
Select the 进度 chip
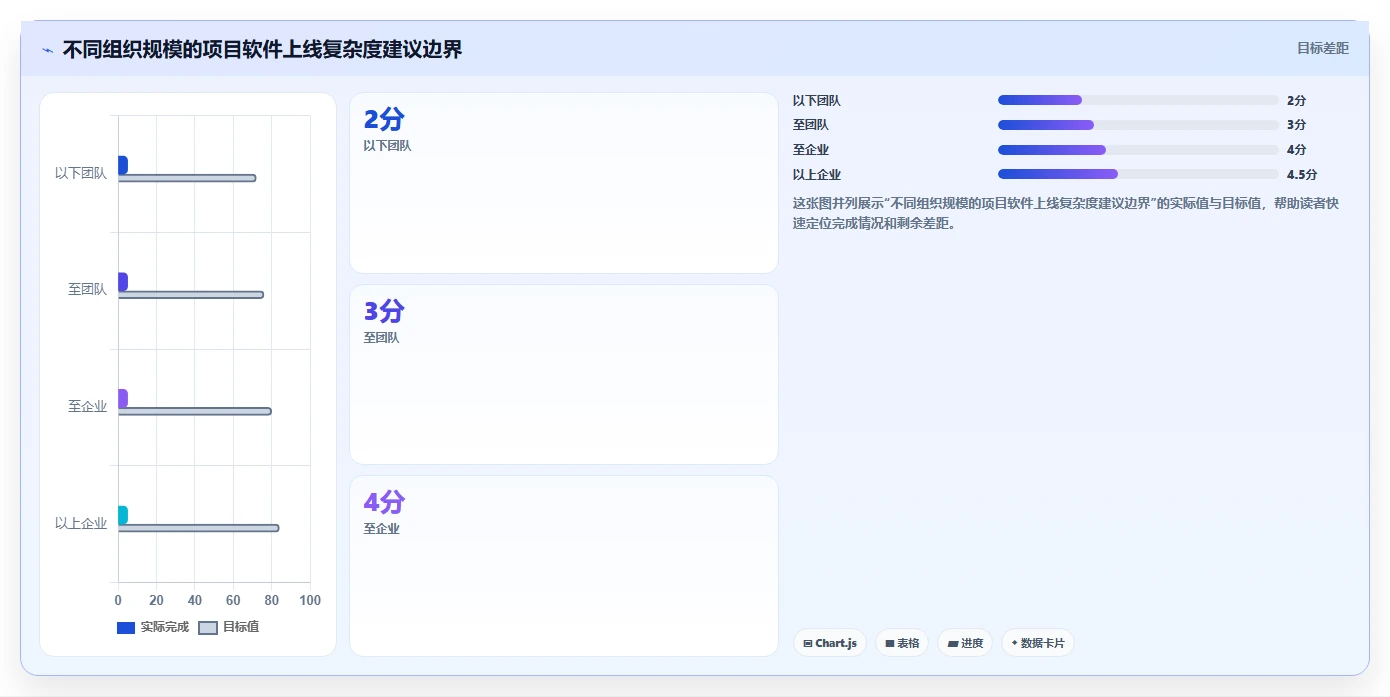pos(965,643)
